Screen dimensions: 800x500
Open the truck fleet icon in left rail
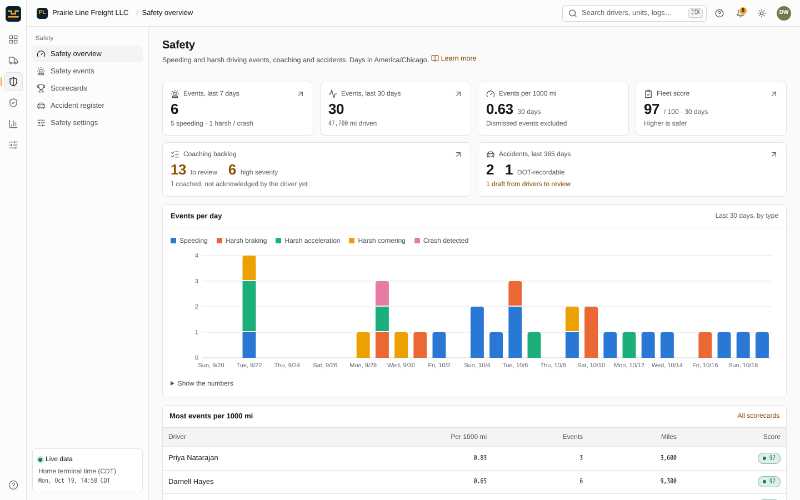(x=13, y=60)
